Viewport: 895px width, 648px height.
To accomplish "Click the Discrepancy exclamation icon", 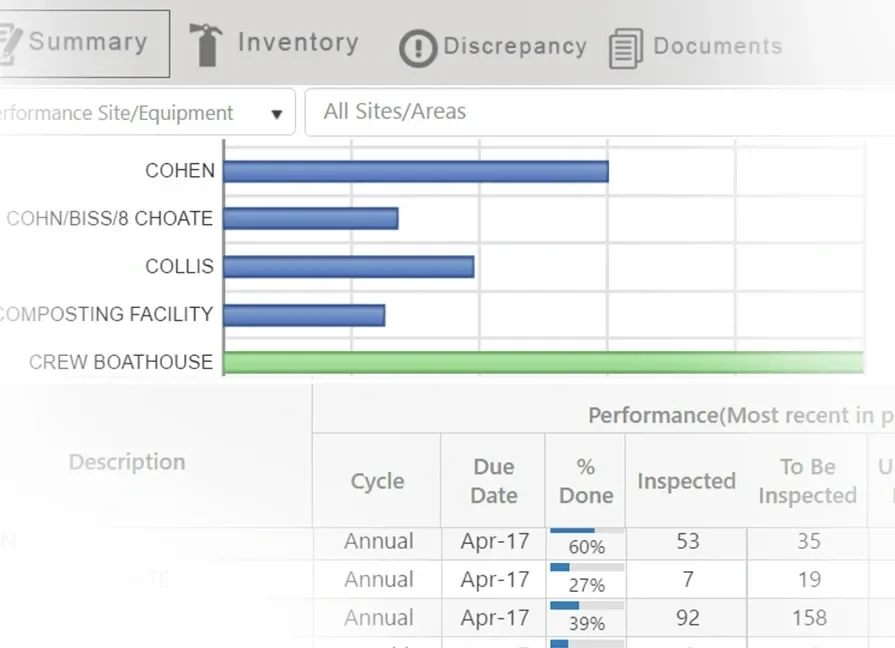I will [x=418, y=47].
